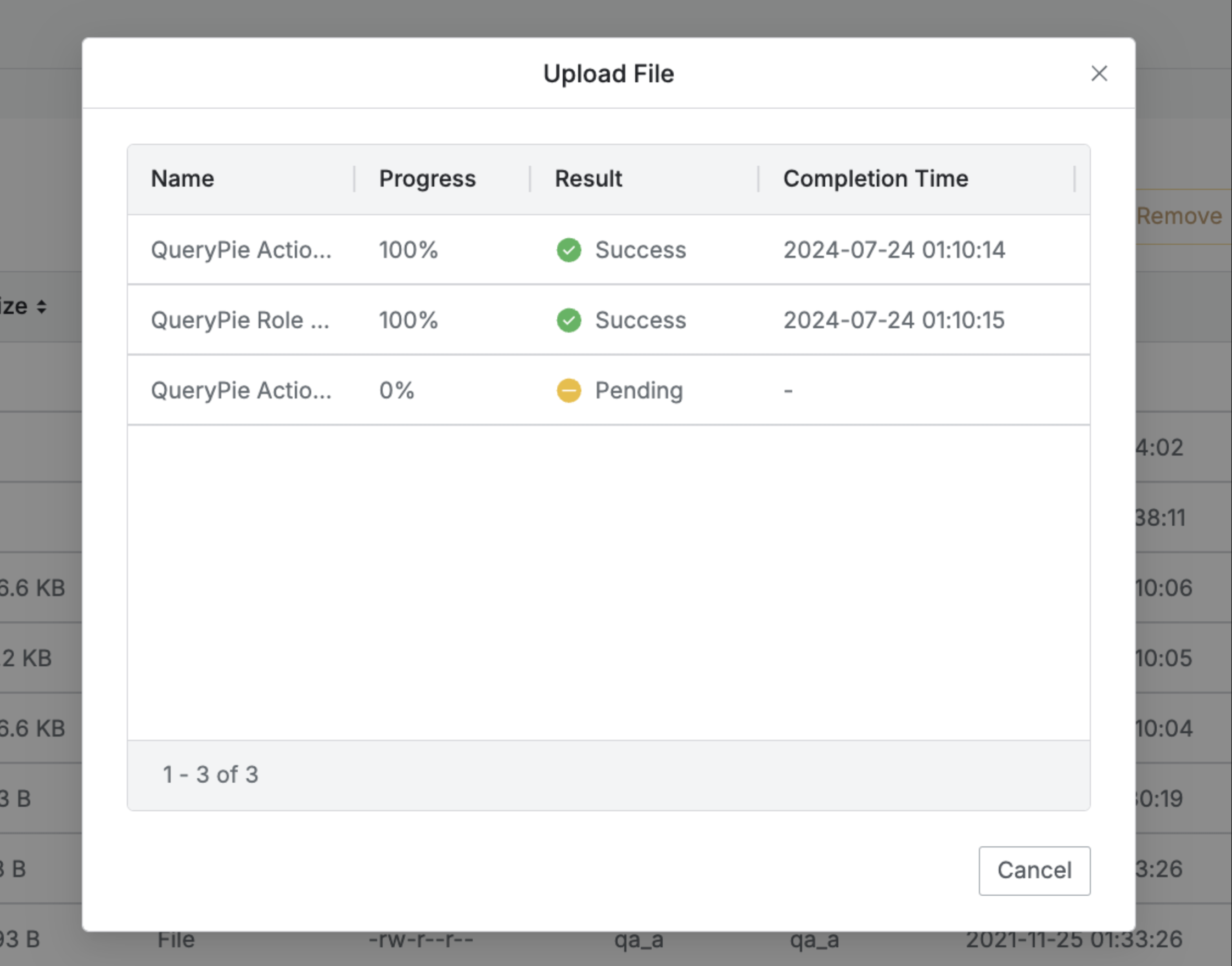Click the Result column header
The height and width of the screenshot is (966, 1232).
589,179
